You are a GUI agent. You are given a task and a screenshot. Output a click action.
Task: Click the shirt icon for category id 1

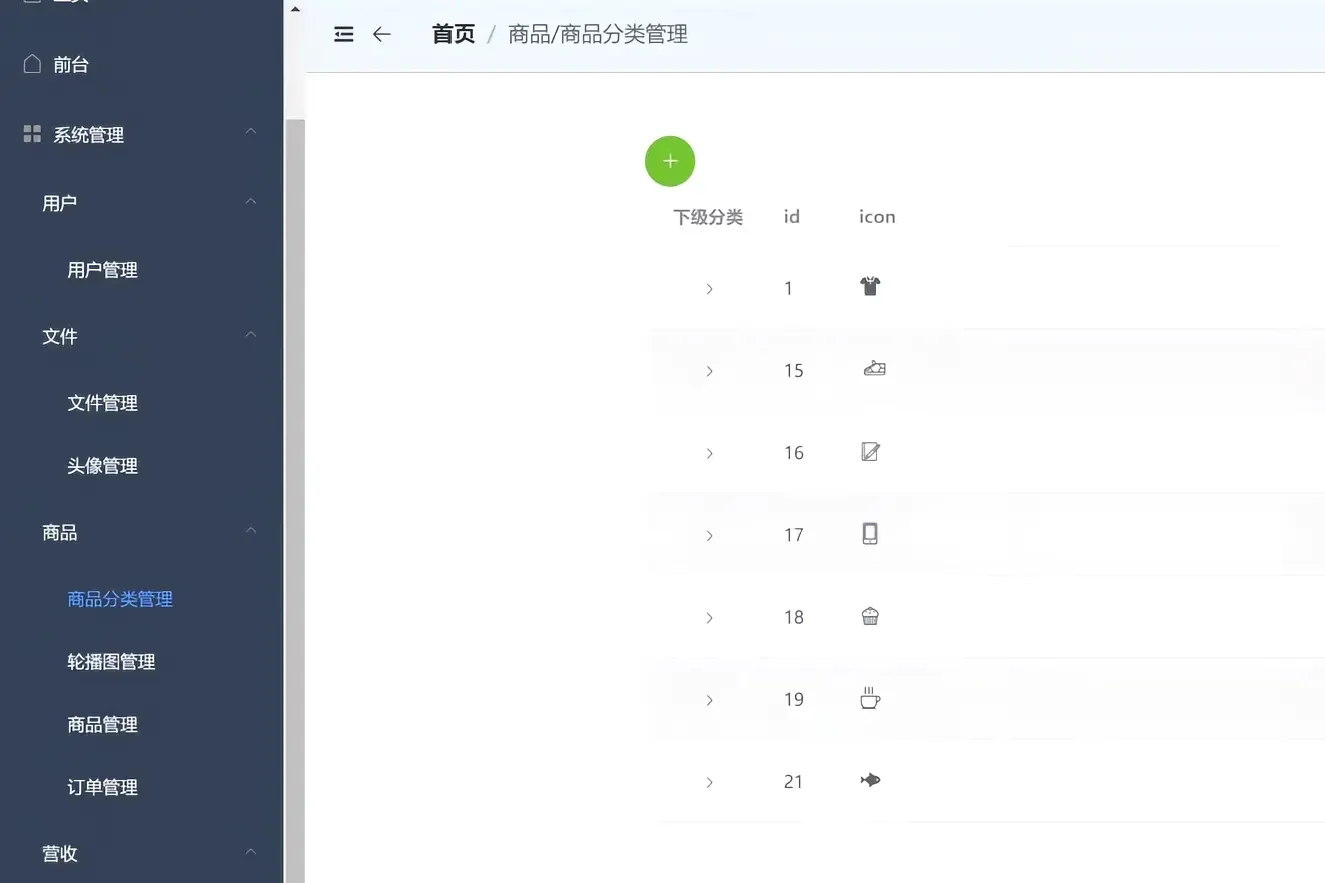tap(869, 287)
